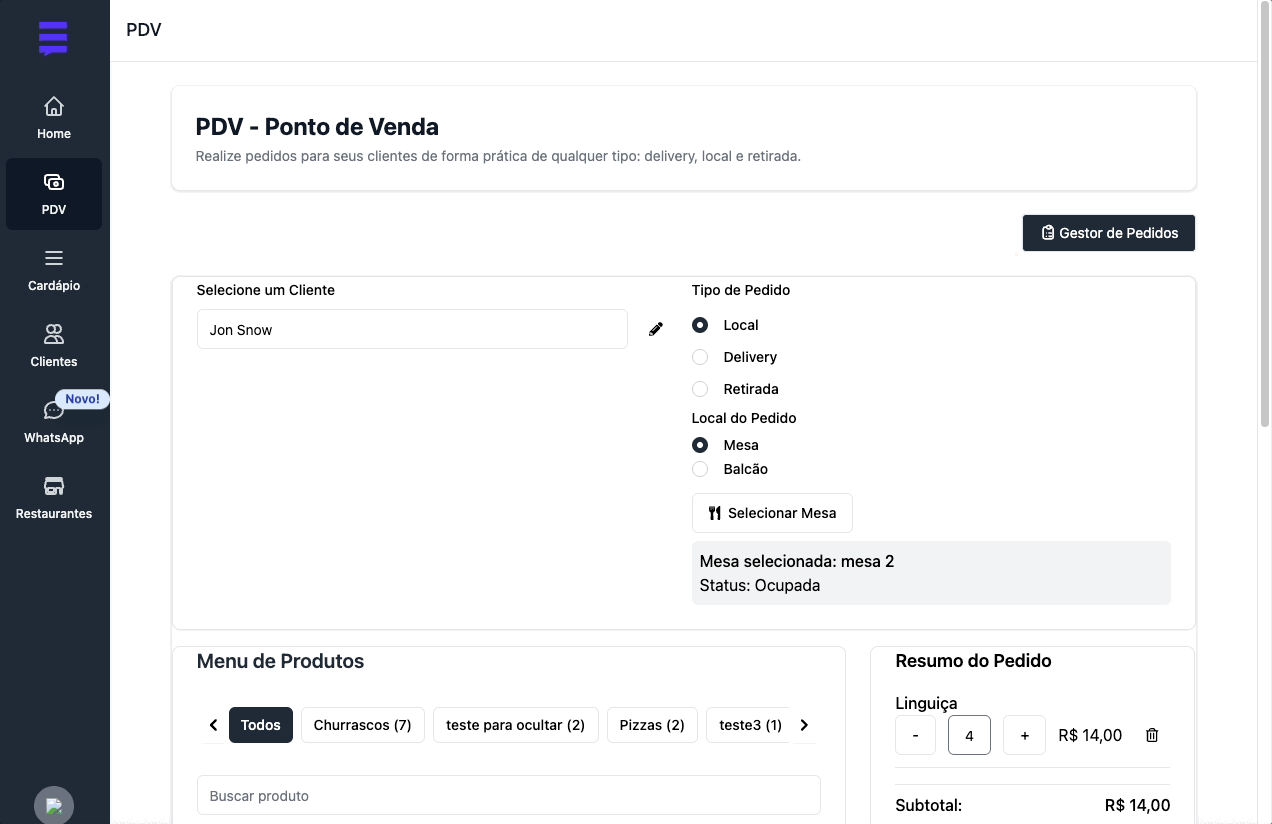Click the app logo at top left
This screenshot has width=1272, height=824.
point(53,38)
